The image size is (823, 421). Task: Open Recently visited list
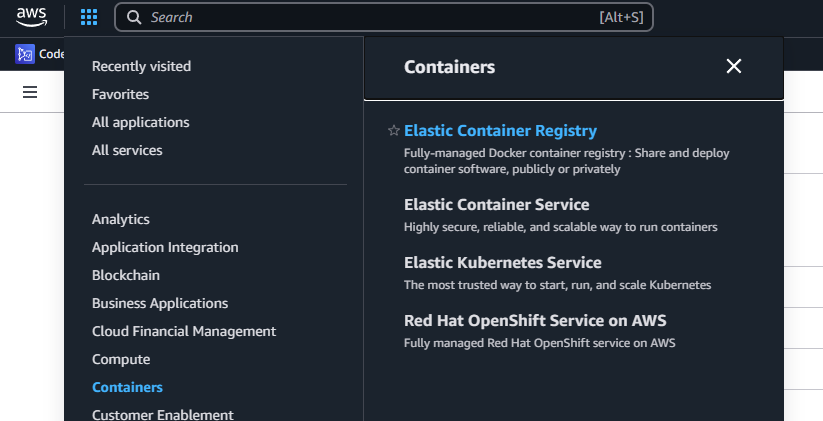click(141, 66)
